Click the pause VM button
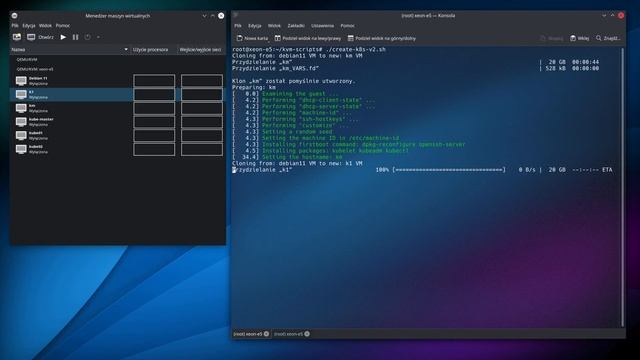 [76, 37]
